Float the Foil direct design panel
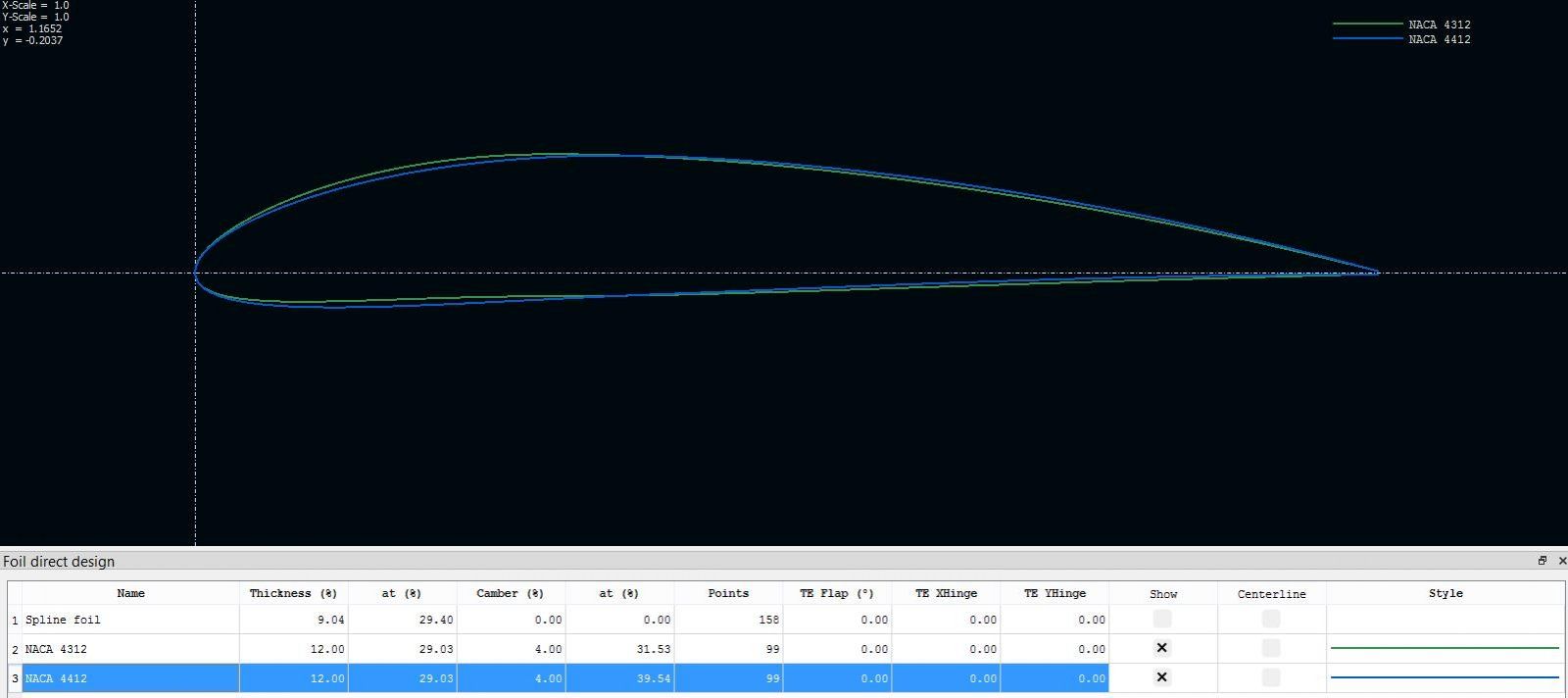 [1542, 561]
